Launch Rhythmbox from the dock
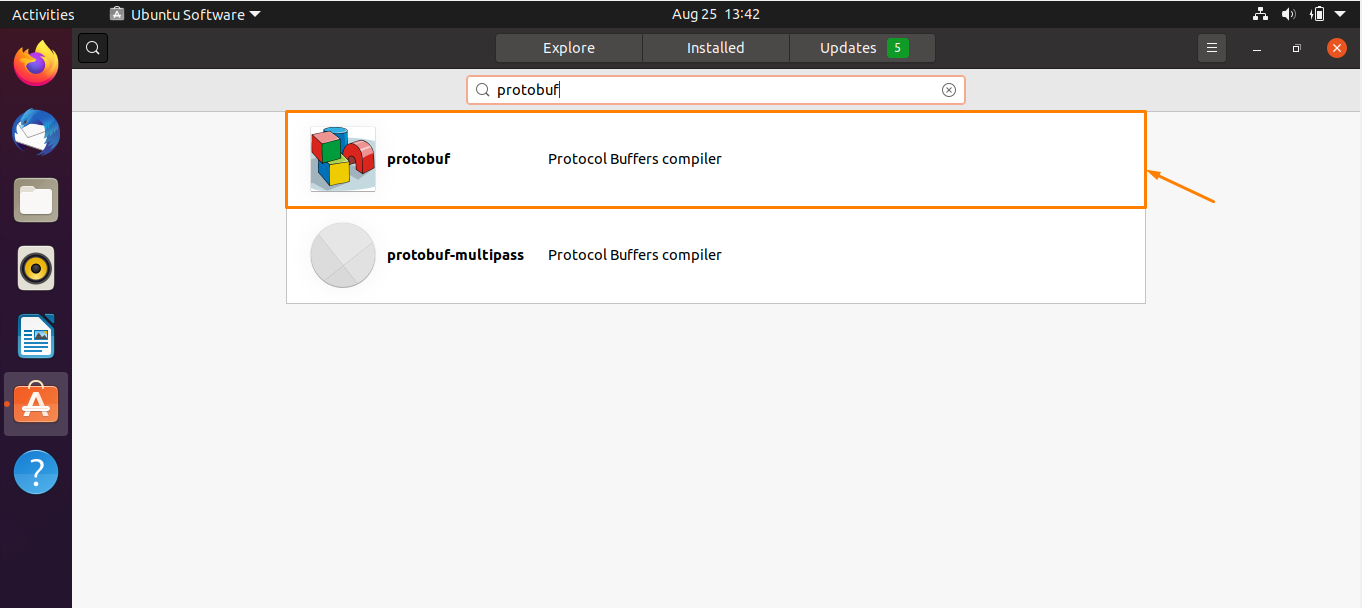The height and width of the screenshot is (608, 1362). click(36, 268)
